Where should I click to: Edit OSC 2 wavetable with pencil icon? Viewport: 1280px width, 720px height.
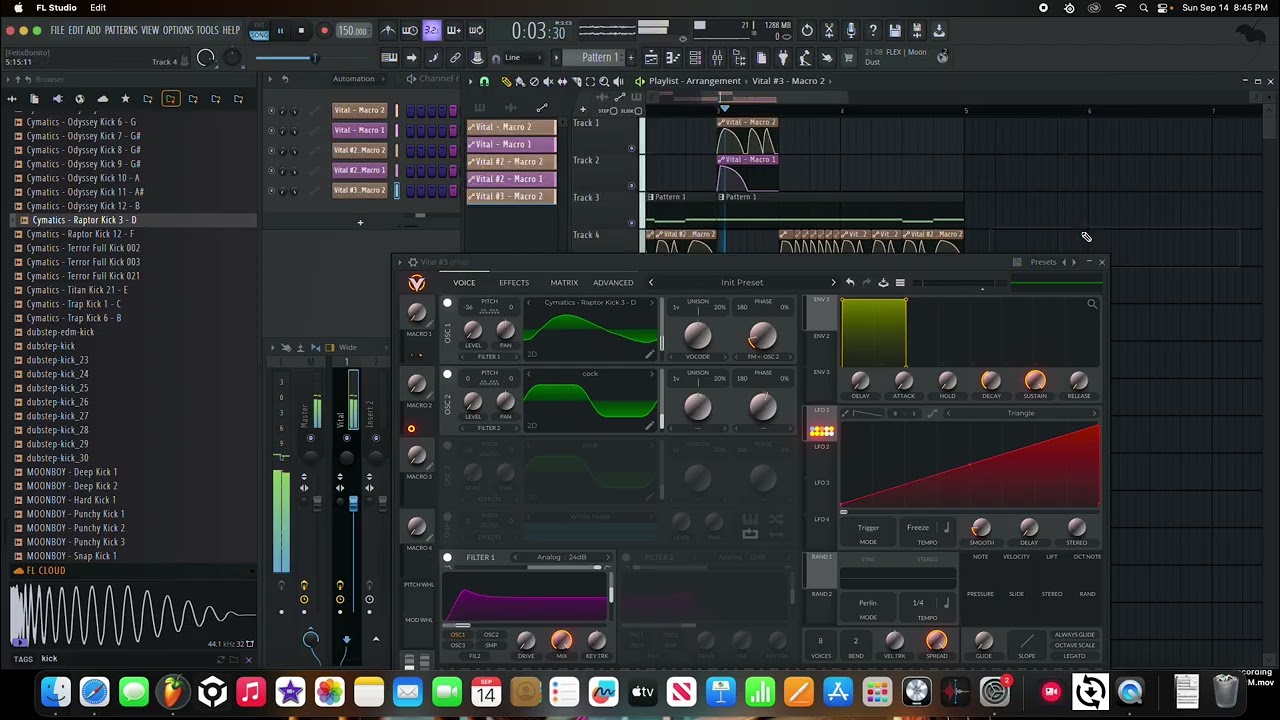pos(649,425)
